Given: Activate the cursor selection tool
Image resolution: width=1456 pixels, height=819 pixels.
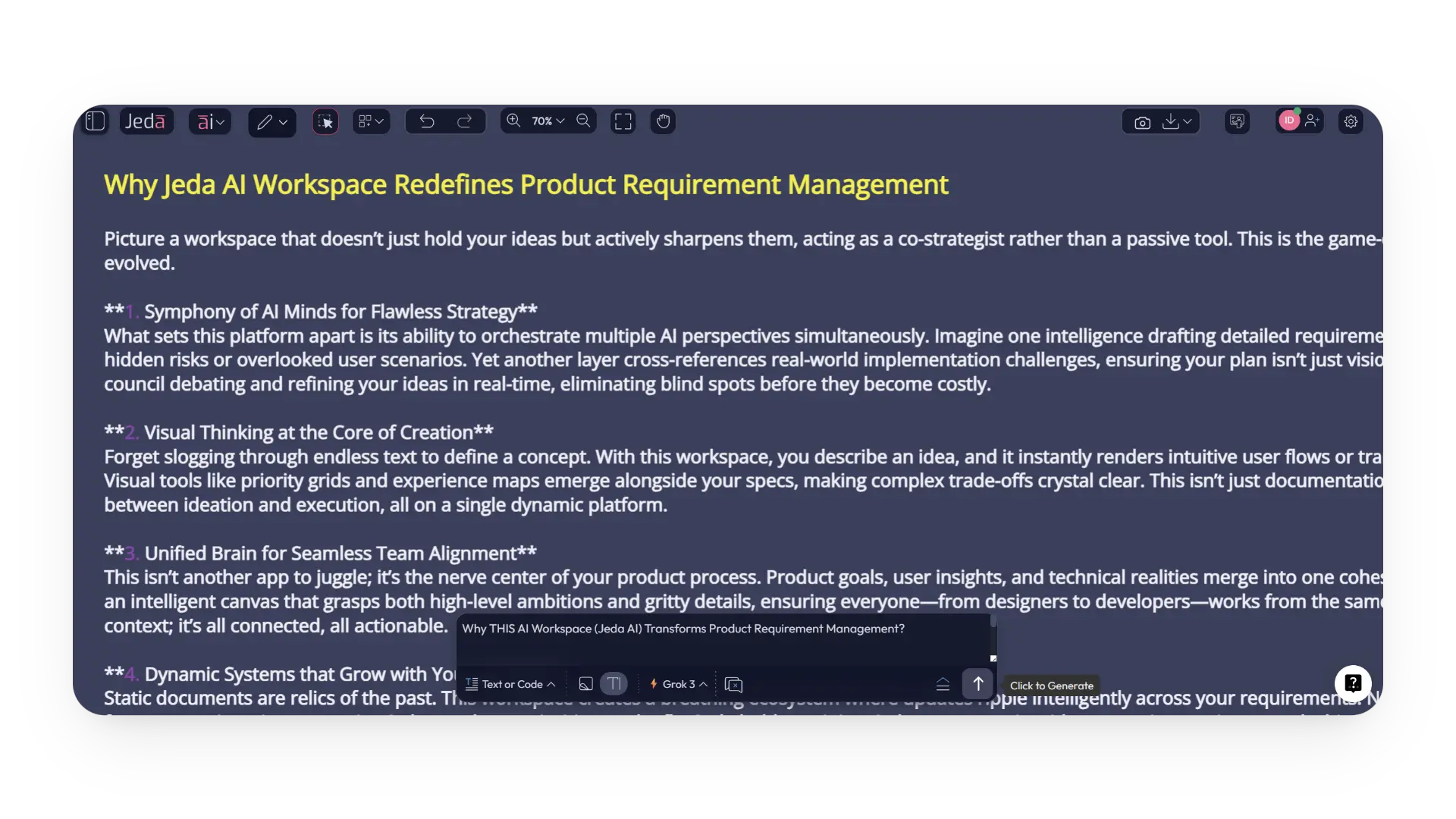Looking at the screenshot, I should click(325, 121).
